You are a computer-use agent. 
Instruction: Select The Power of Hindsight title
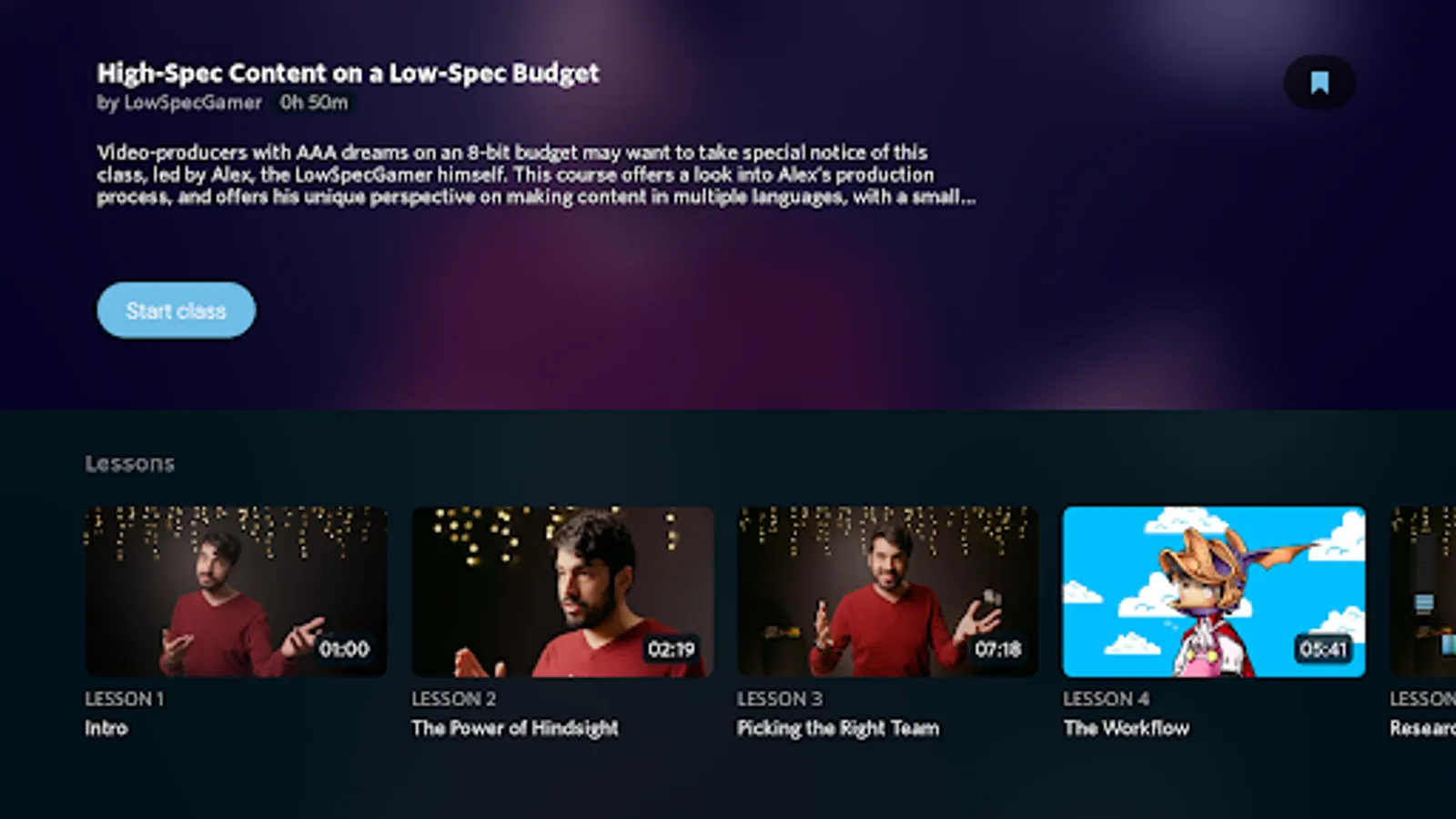[515, 728]
